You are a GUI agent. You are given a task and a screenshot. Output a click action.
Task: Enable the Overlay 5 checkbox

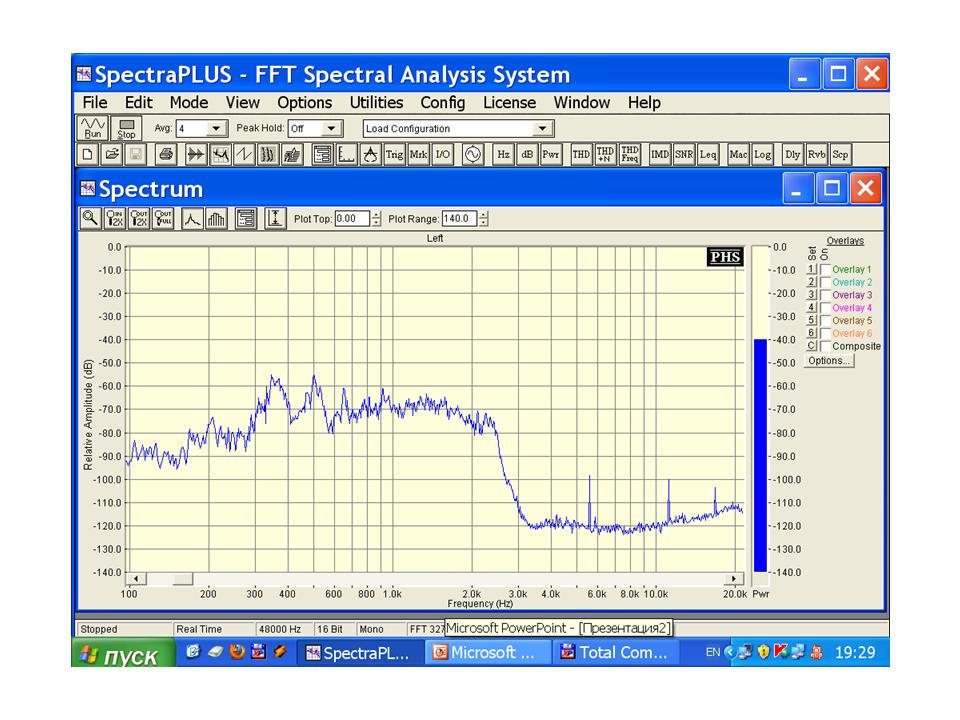click(825, 321)
